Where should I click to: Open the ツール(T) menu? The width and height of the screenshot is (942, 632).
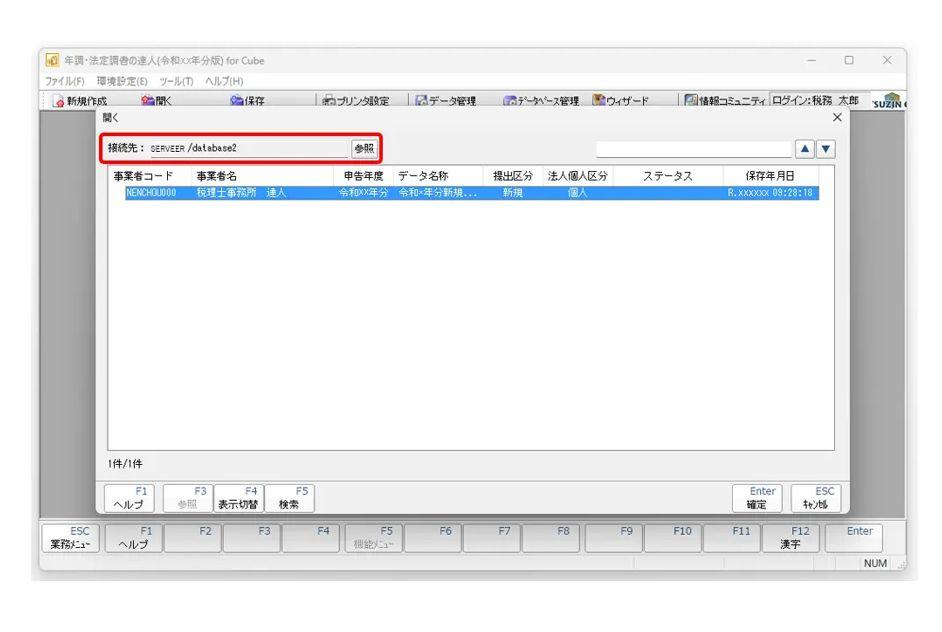pos(176,81)
